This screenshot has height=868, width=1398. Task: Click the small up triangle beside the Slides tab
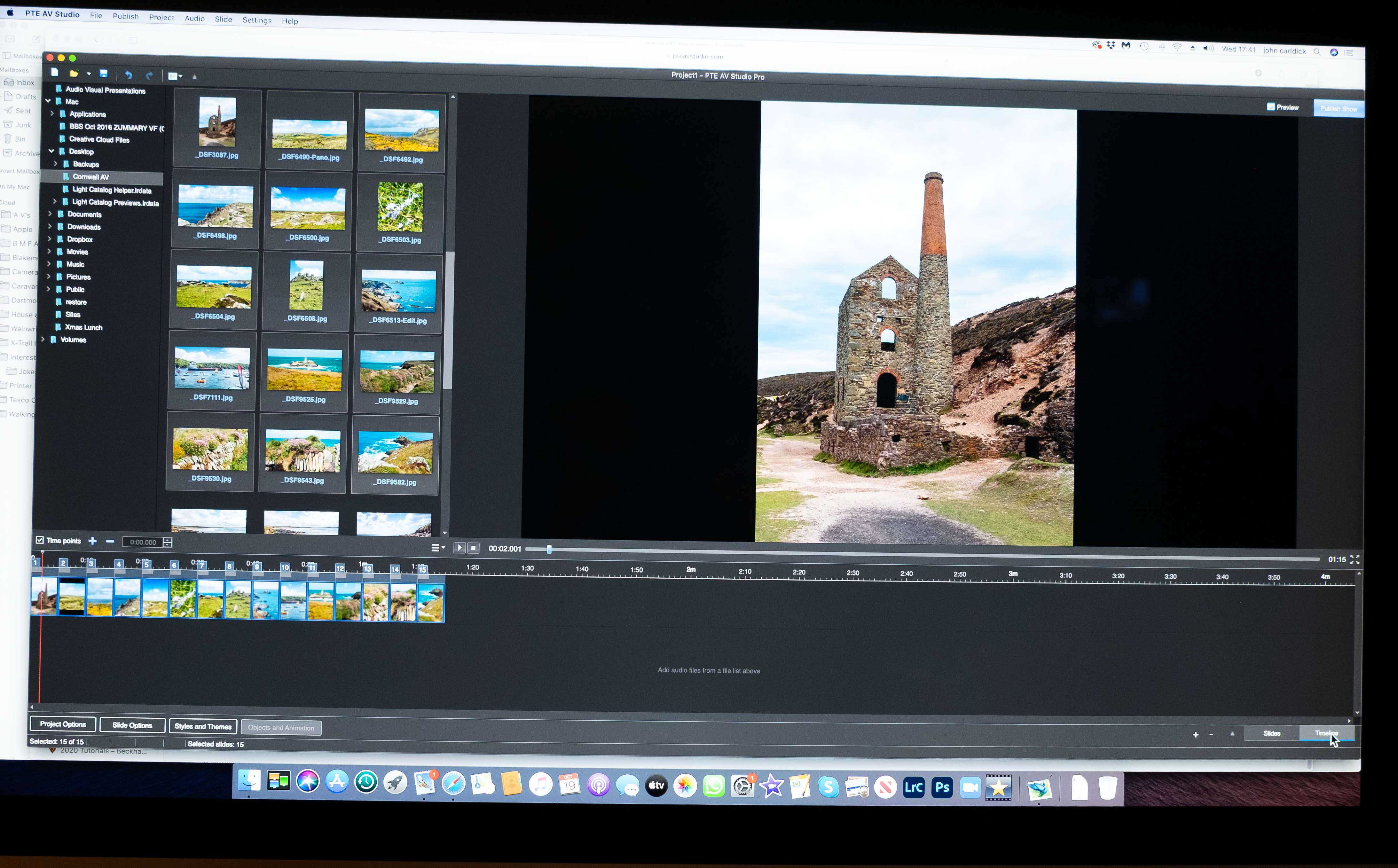1232,734
